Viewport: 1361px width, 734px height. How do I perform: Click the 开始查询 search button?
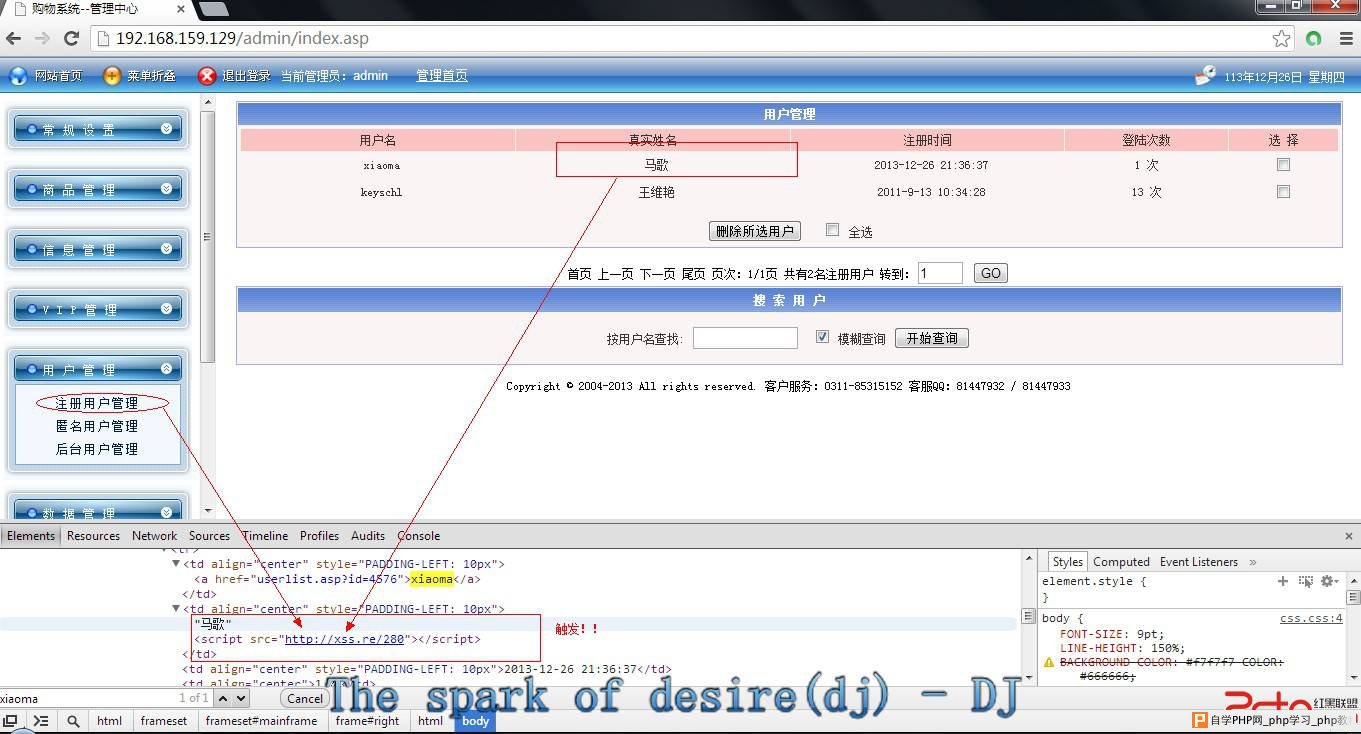932,338
